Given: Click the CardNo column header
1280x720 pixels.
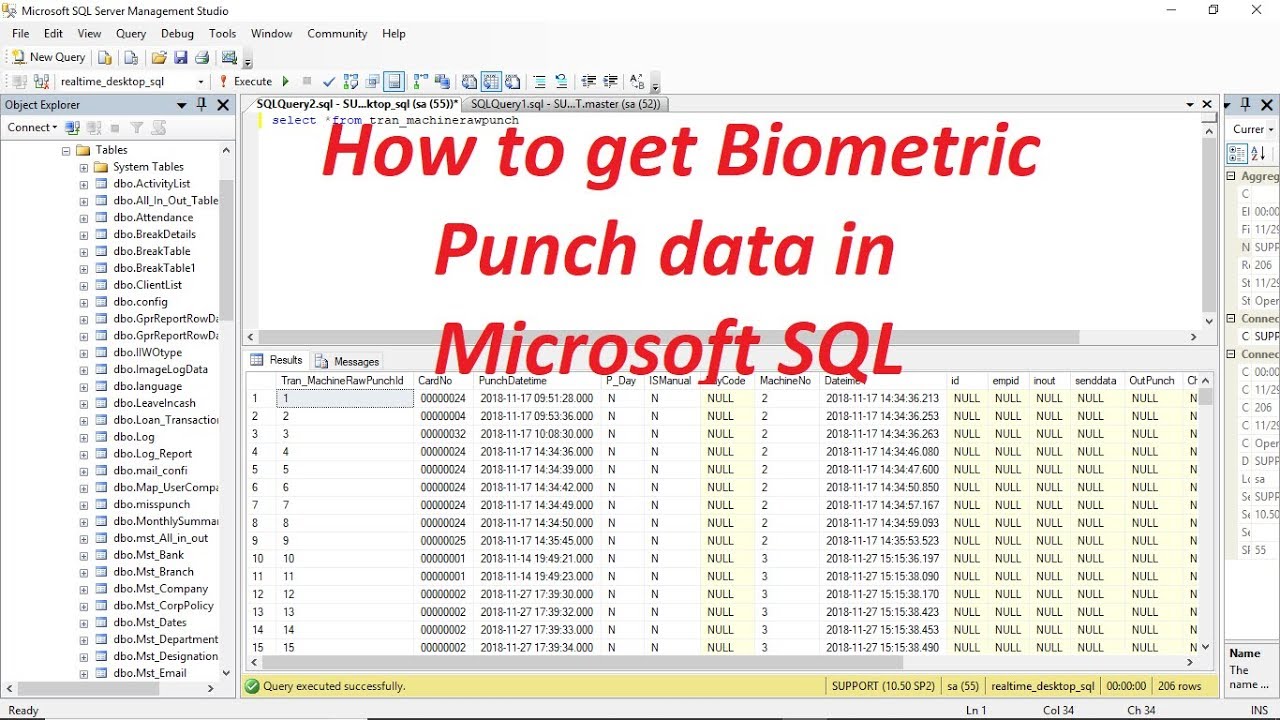Looking at the screenshot, I should tap(443, 381).
